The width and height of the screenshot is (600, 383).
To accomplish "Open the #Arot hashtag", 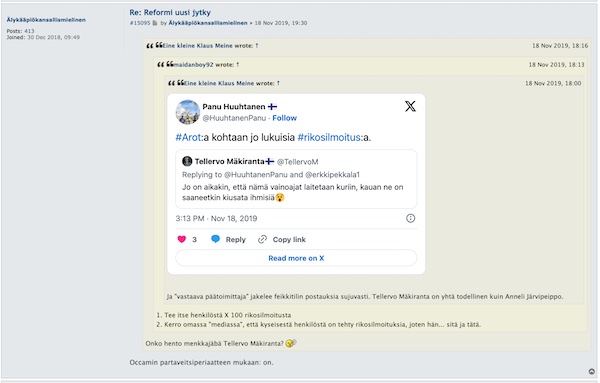I will (188, 137).
